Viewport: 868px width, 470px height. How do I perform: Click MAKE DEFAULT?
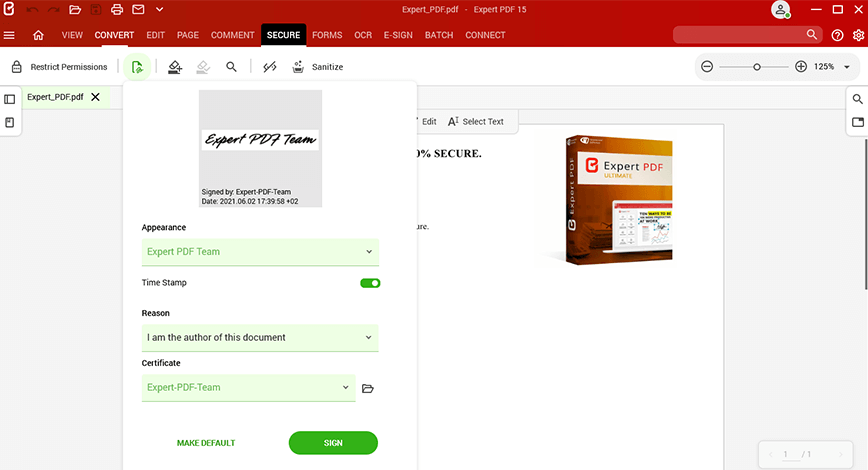click(206, 443)
